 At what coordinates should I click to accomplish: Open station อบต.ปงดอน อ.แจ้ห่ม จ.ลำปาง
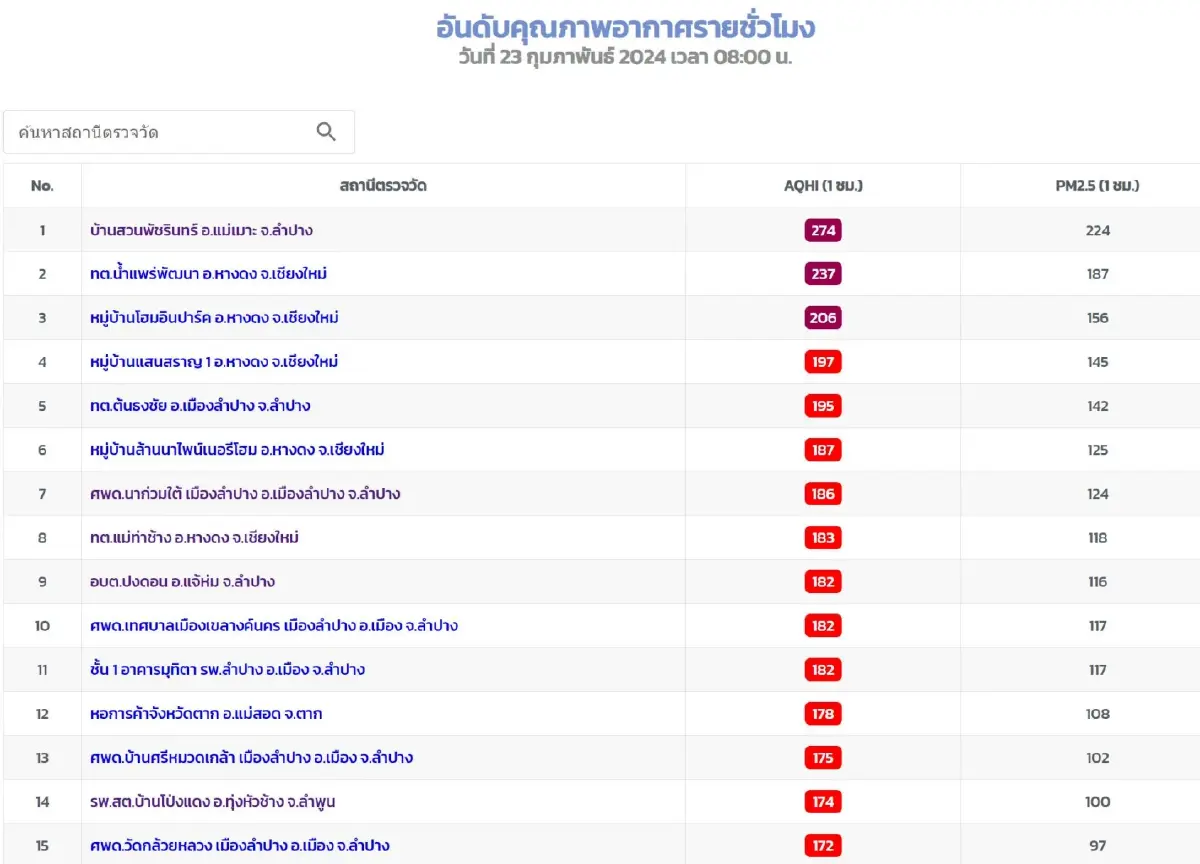point(182,582)
